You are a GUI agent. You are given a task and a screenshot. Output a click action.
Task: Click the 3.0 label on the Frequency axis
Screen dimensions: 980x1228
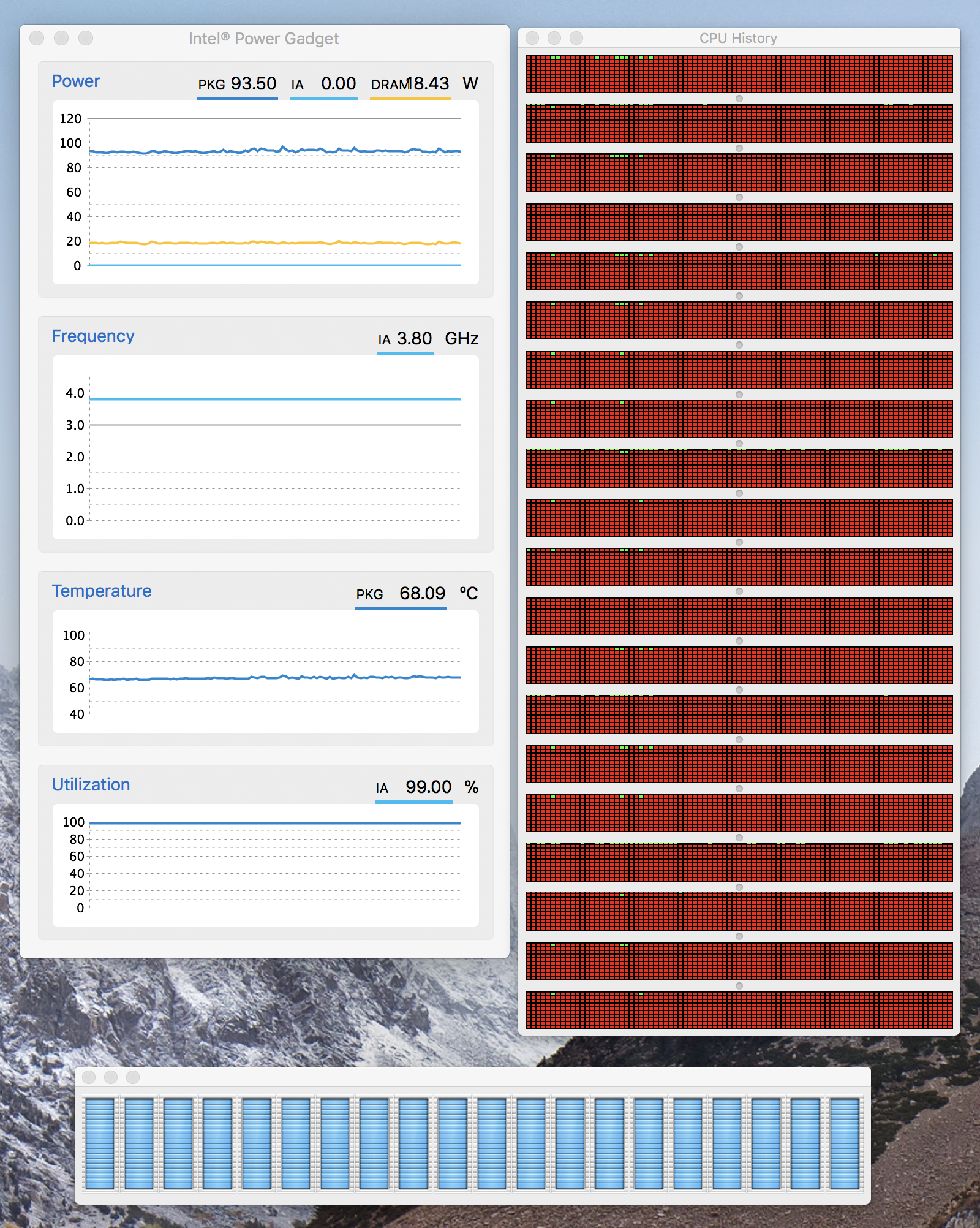75,425
